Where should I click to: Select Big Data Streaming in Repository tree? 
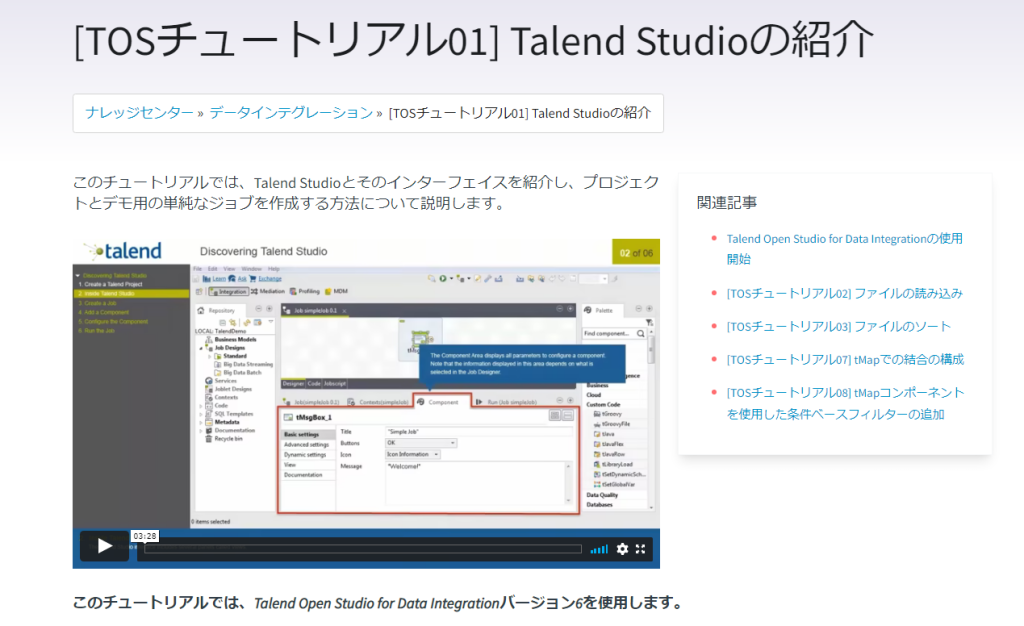click(x=244, y=365)
